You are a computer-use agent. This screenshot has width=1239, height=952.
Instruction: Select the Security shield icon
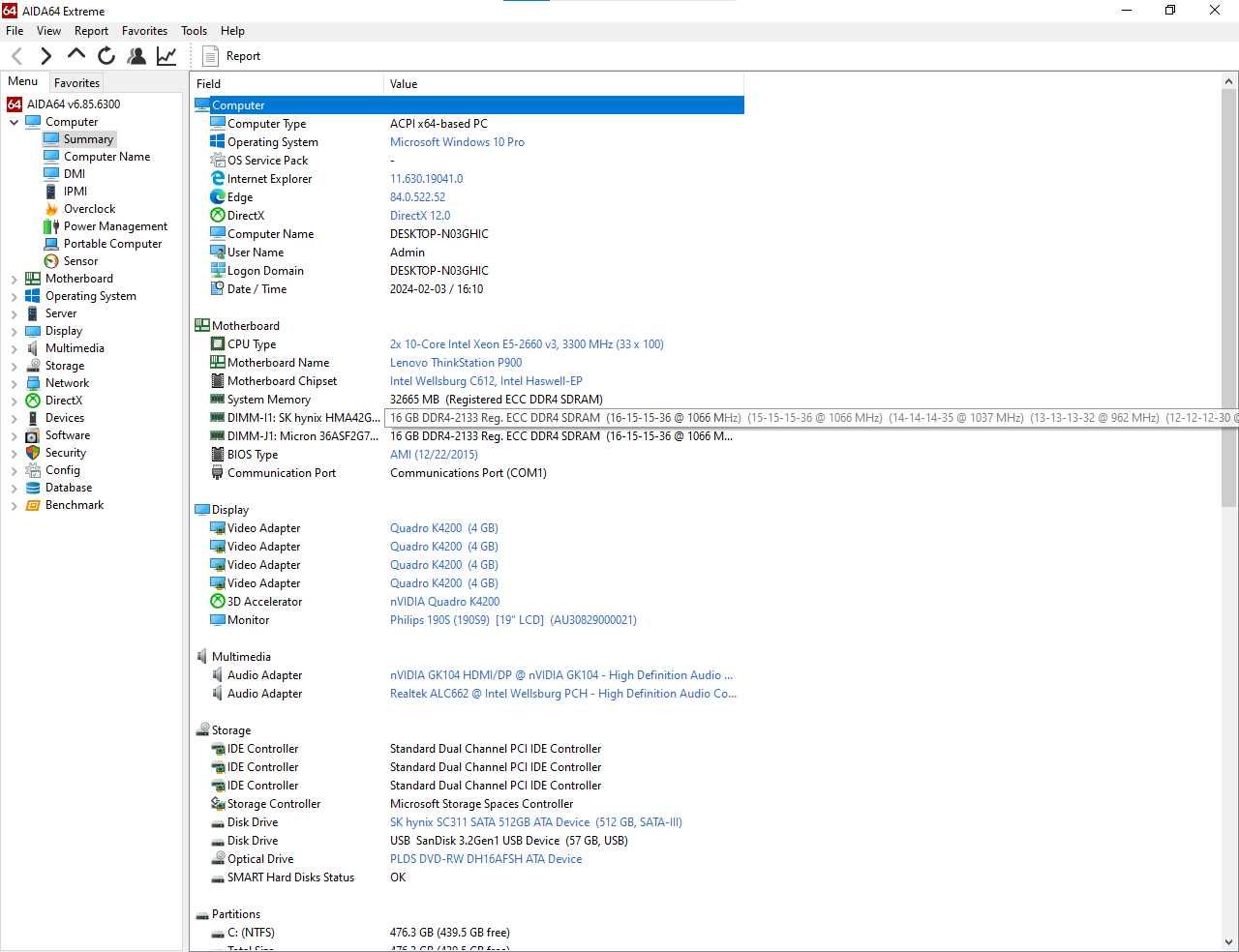tap(33, 453)
